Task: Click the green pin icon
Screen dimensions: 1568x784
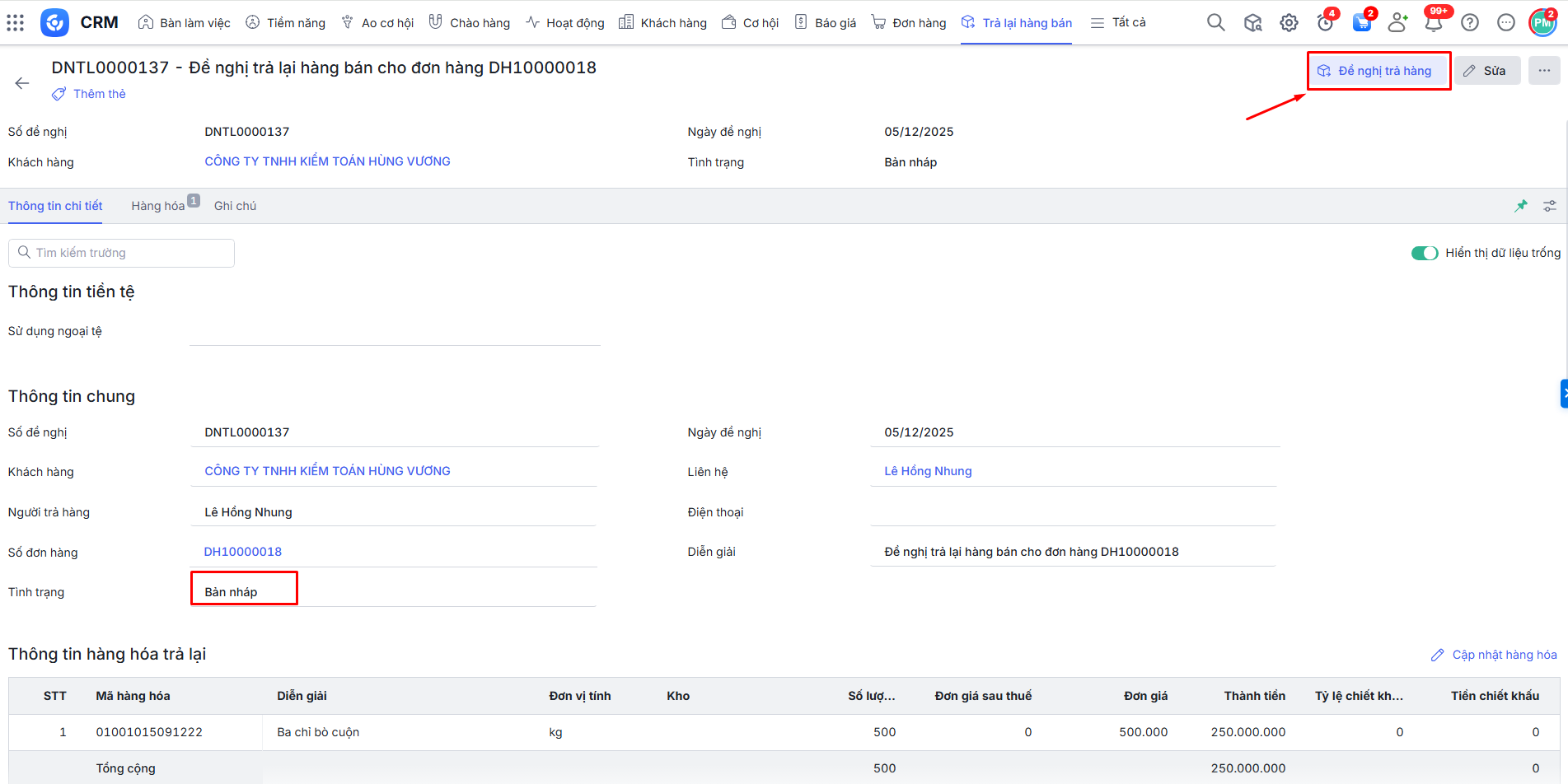Action: pos(1521,206)
